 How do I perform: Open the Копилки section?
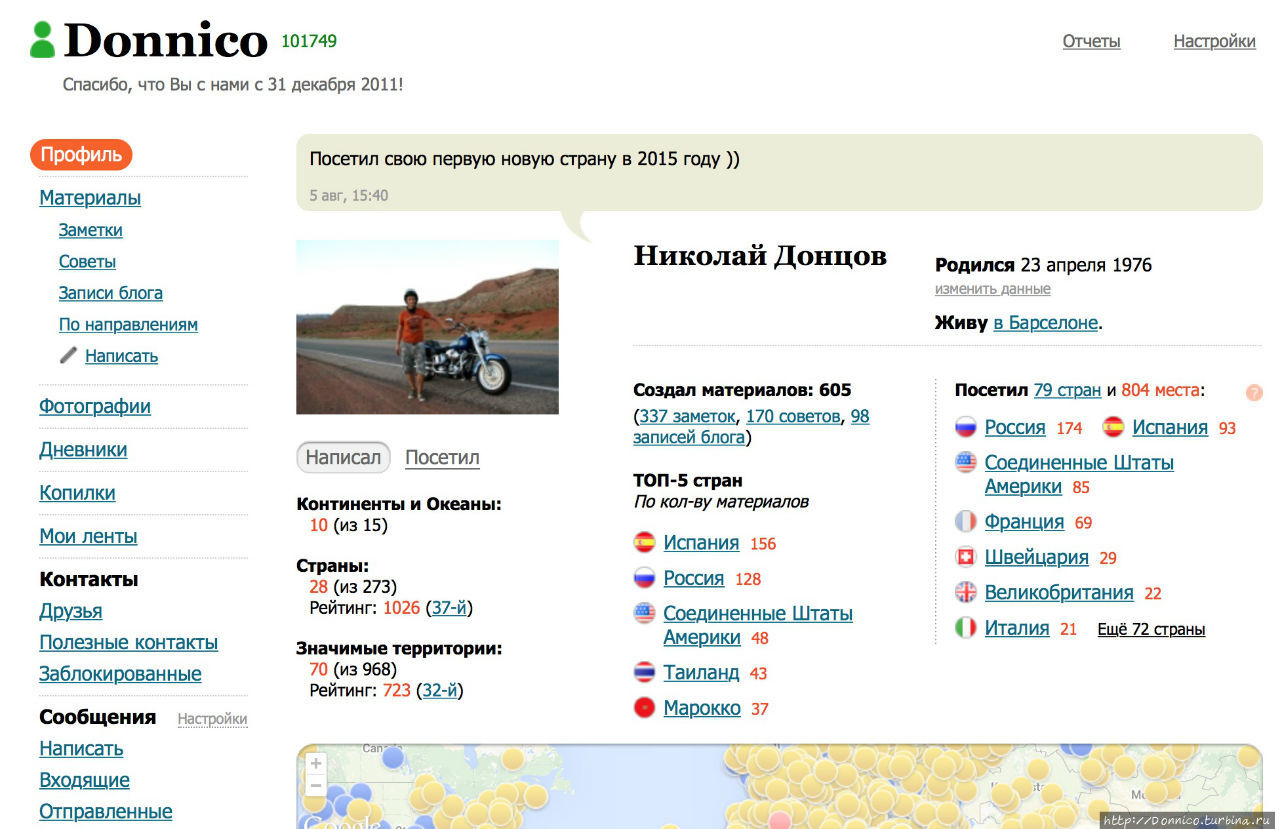pyautogui.click(x=77, y=493)
